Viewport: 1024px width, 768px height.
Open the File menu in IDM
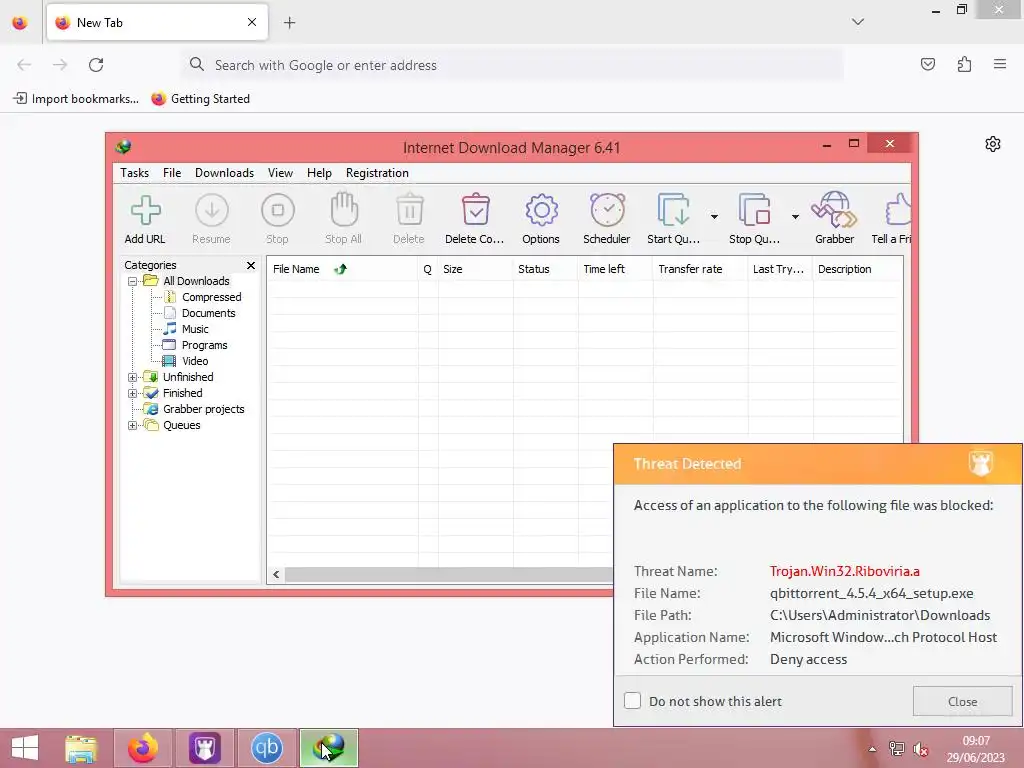pos(172,173)
